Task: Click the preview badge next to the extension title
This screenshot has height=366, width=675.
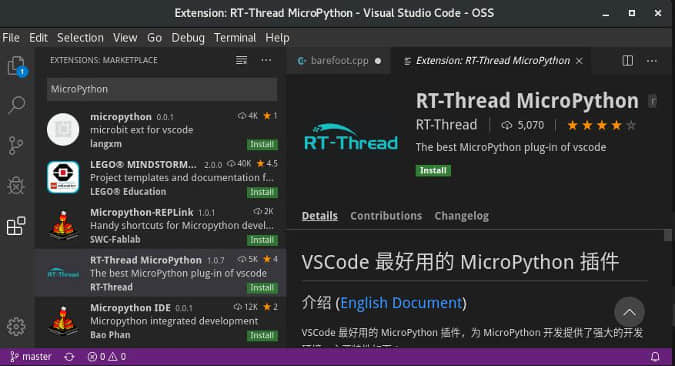Action: 653,101
